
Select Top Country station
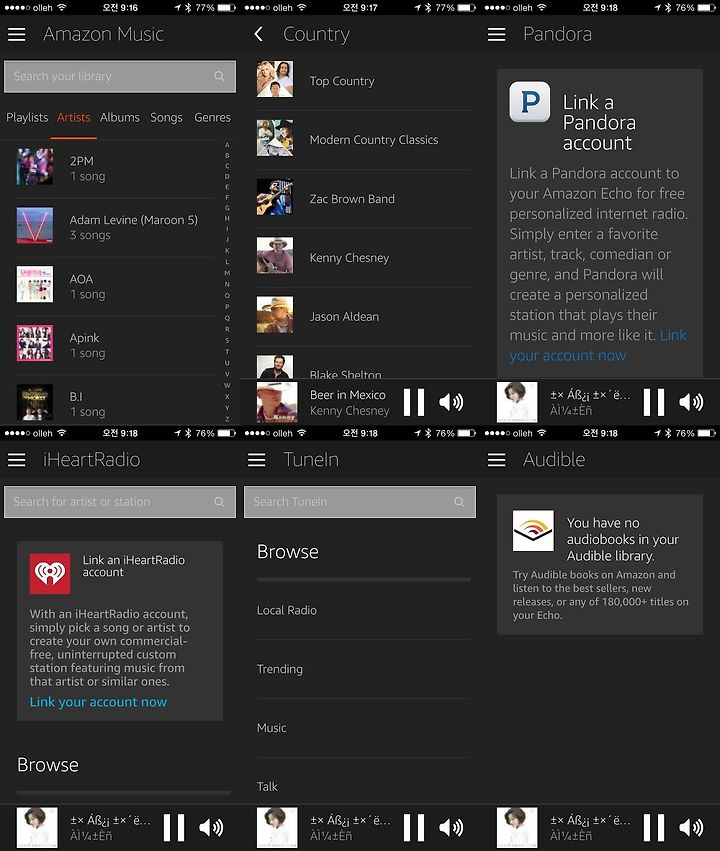363,81
